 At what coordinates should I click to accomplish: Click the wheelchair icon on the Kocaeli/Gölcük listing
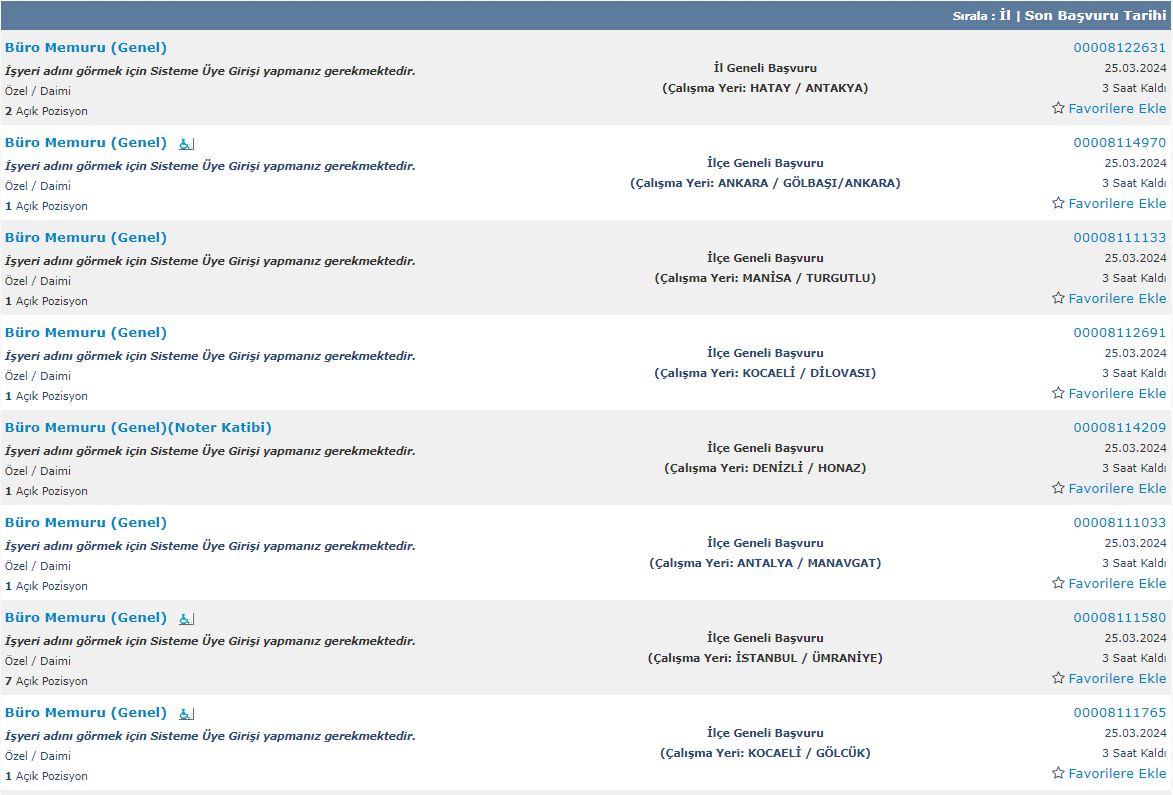[x=186, y=714]
